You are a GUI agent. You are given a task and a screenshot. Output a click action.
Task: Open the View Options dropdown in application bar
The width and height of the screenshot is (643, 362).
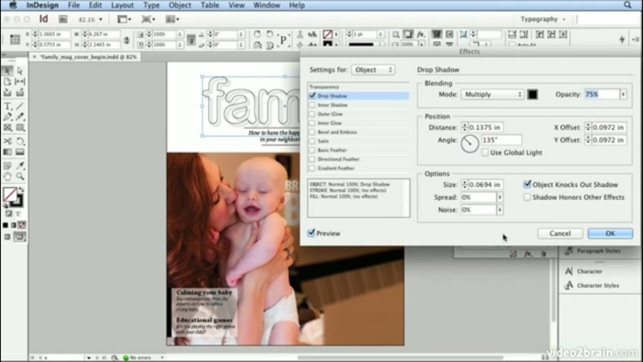(x=124, y=19)
